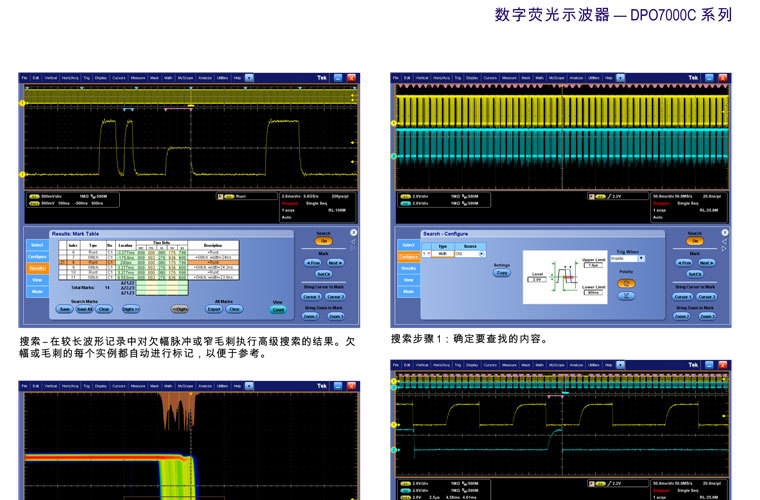
Task: Close control panel with round X in Search Configure window
Action: [725, 233]
